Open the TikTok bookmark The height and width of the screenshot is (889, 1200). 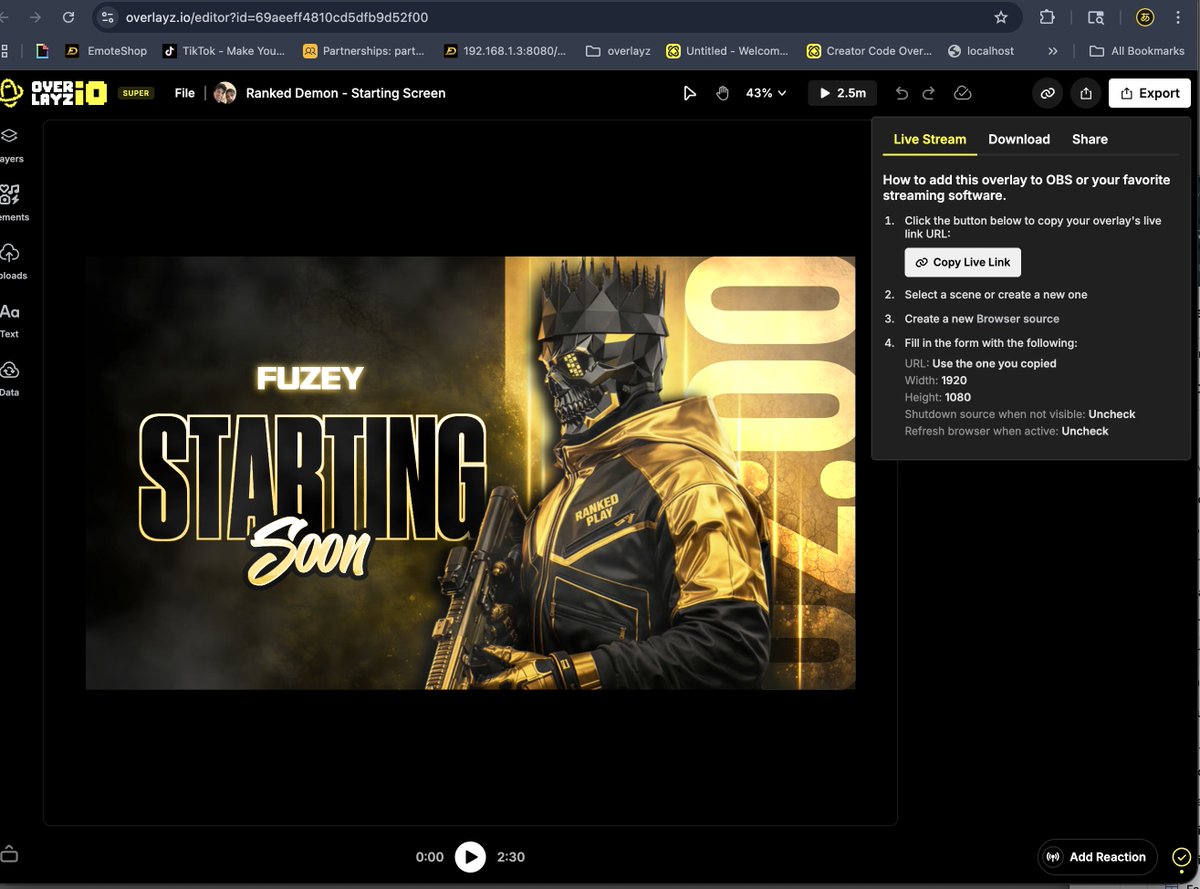[224, 51]
